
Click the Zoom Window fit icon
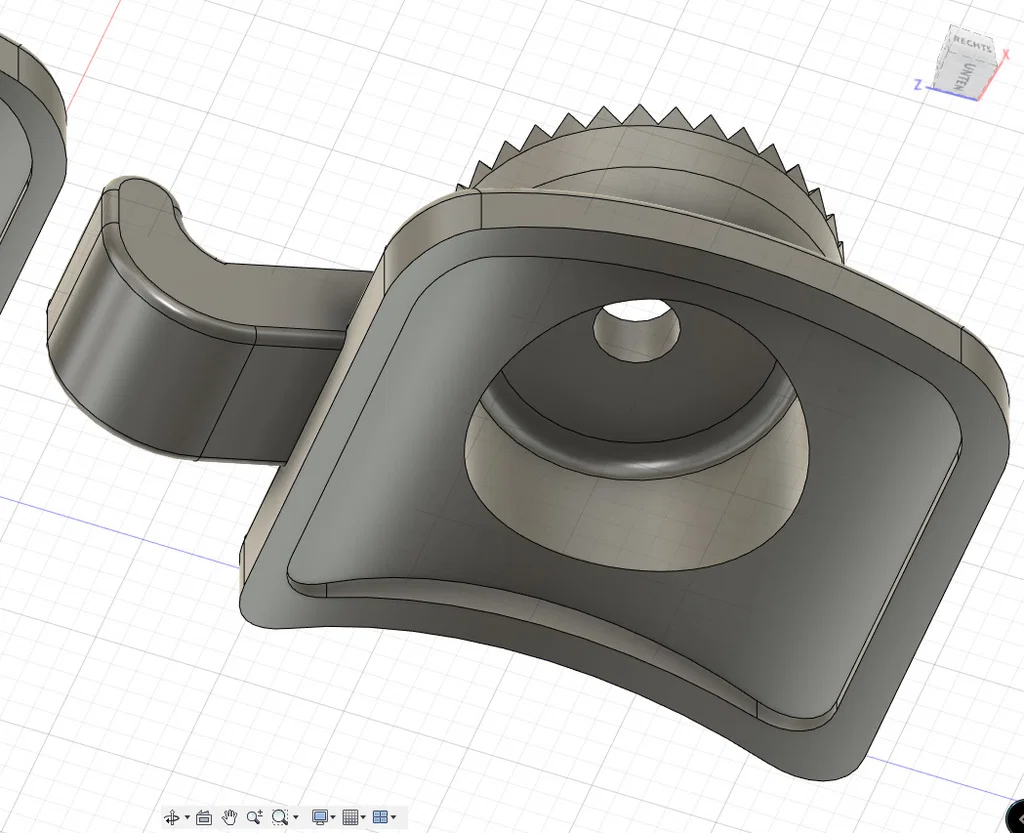click(280, 817)
